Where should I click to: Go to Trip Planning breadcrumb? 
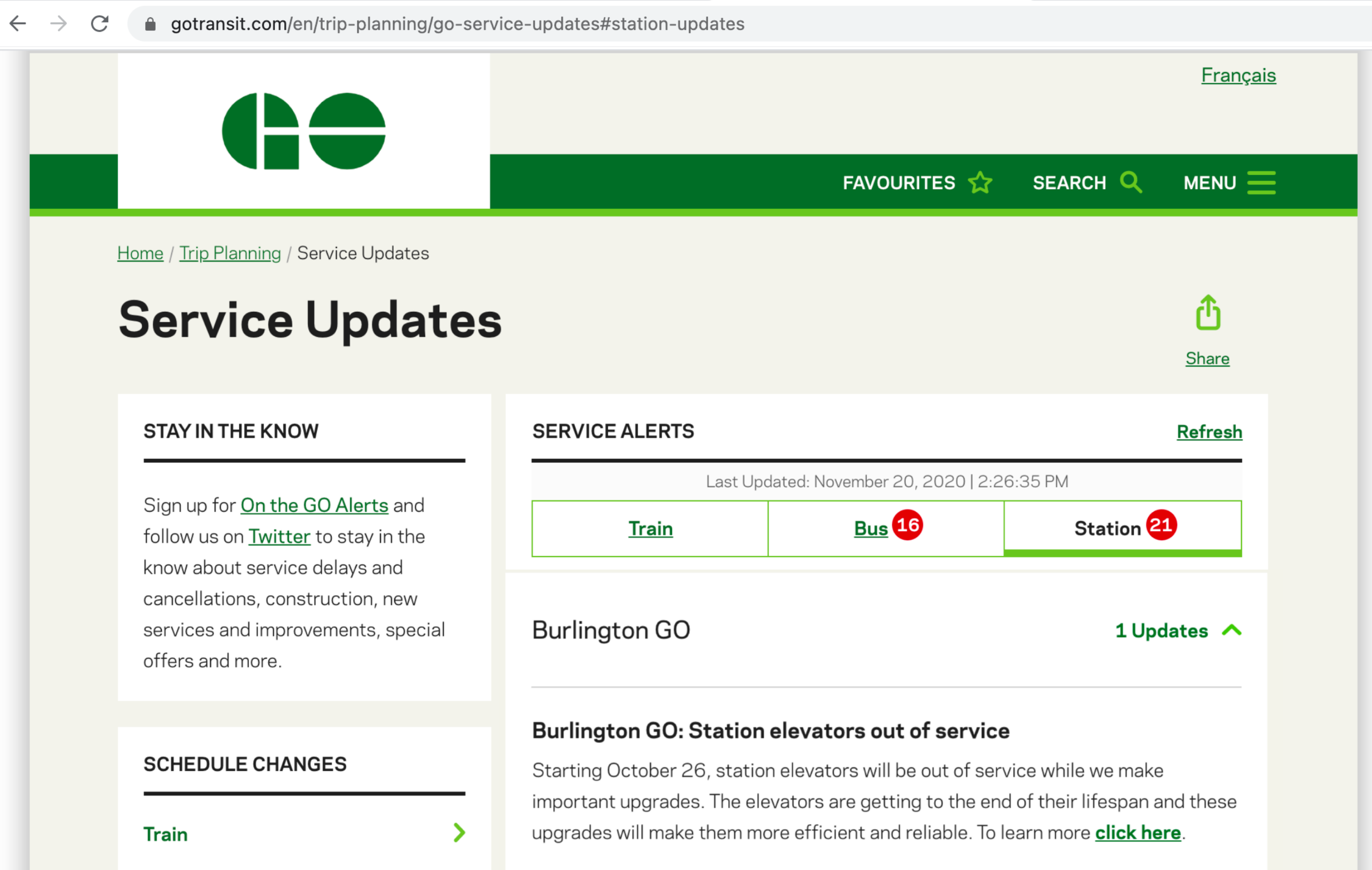230,253
